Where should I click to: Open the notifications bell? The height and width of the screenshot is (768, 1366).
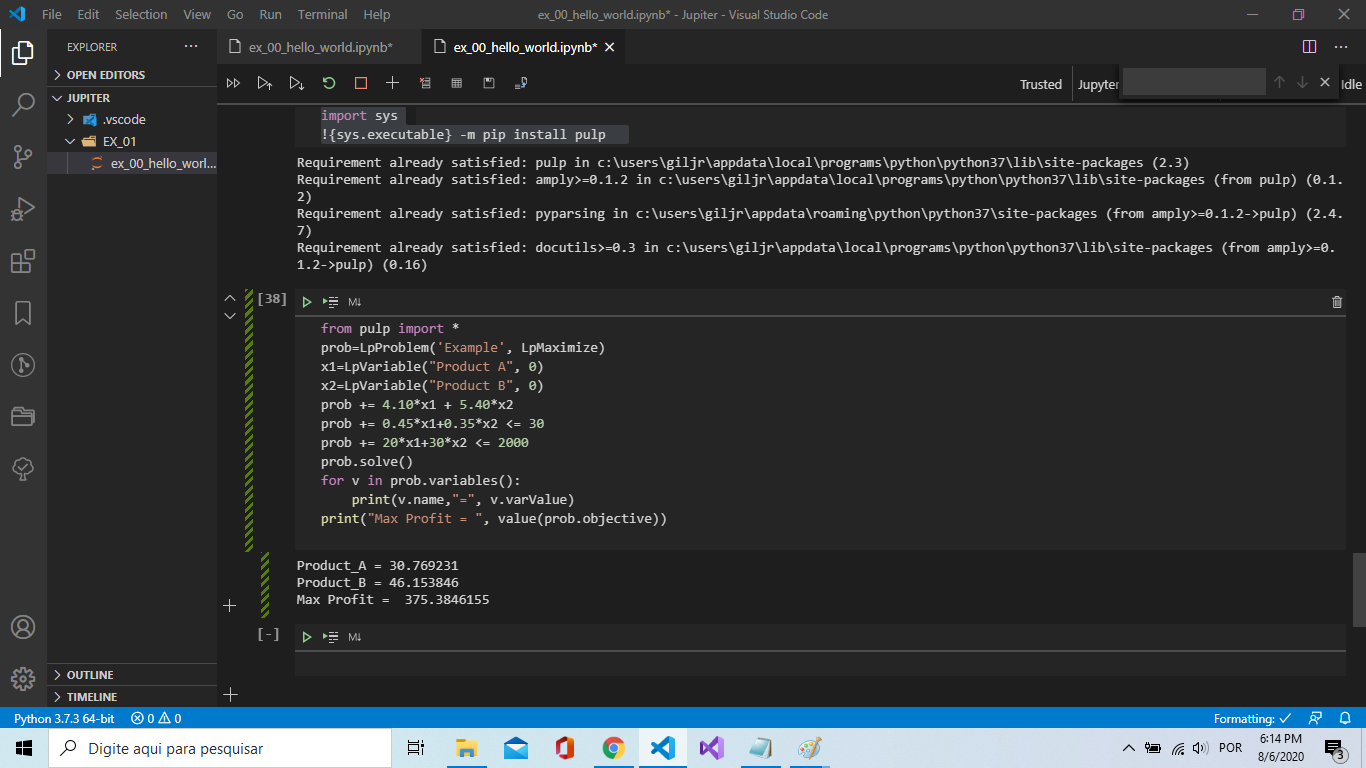[x=1344, y=718]
